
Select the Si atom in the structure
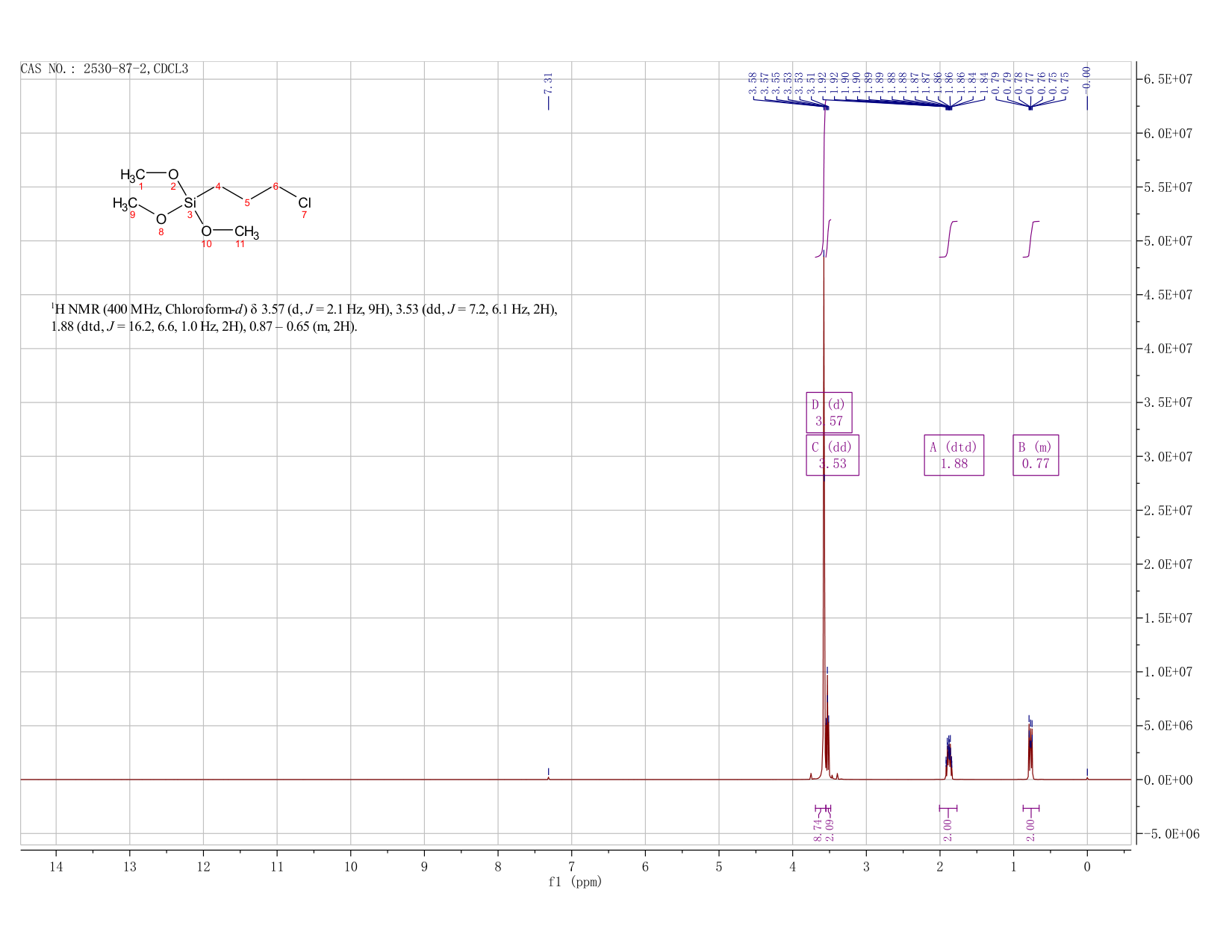tap(190, 202)
